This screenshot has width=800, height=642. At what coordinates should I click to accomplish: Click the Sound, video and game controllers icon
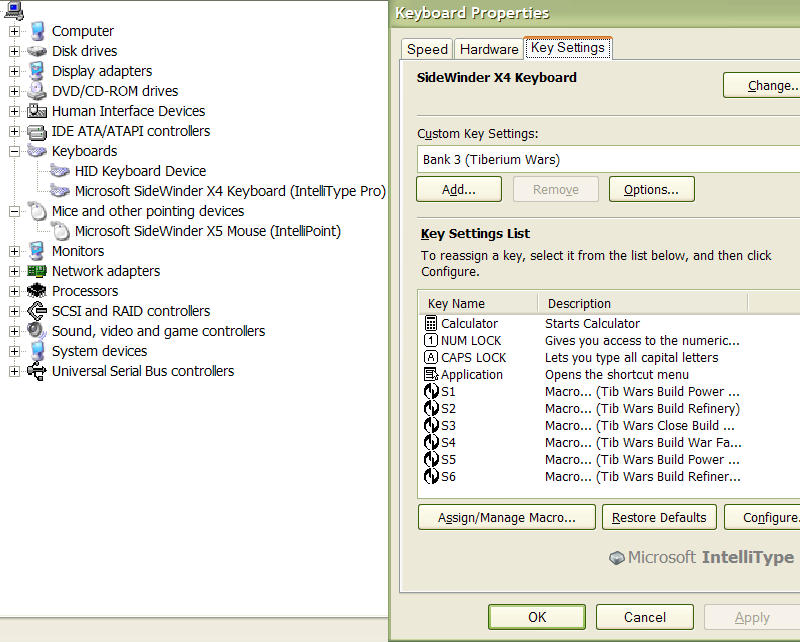pyautogui.click(x=37, y=330)
